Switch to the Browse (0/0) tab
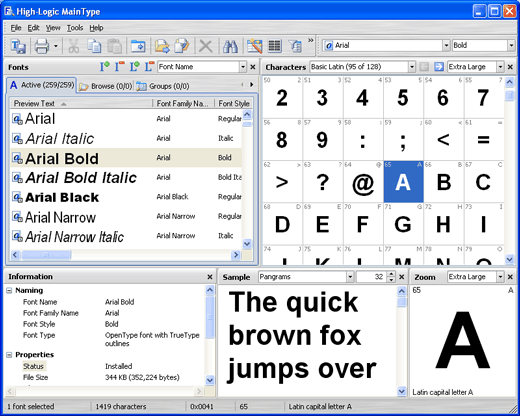This screenshot has height=416, width=520. click(106, 86)
